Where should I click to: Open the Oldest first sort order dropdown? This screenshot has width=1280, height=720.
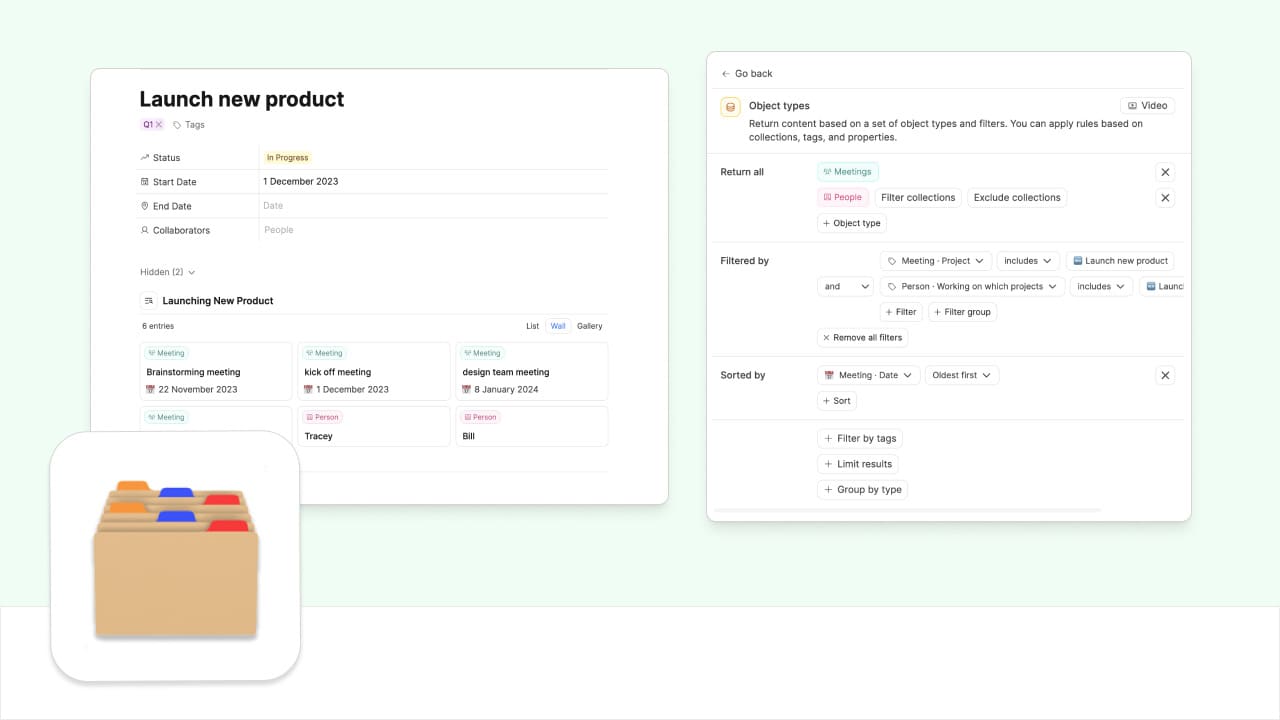tap(961, 376)
